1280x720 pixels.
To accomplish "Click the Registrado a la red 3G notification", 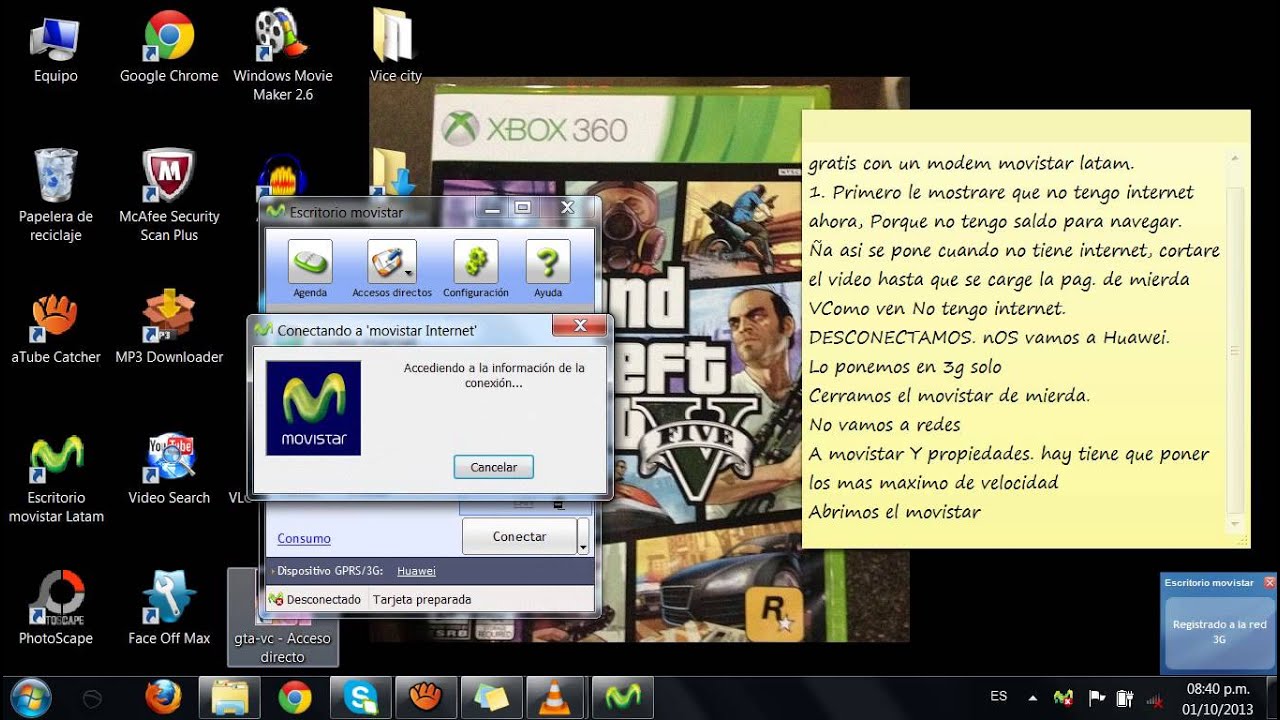I will pyautogui.click(x=1219, y=631).
